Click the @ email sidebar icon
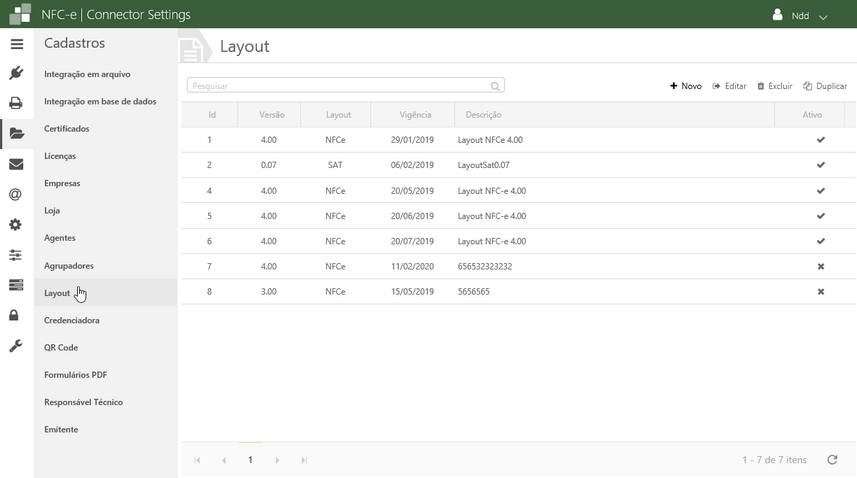This screenshot has width=857, height=478. [x=16, y=195]
